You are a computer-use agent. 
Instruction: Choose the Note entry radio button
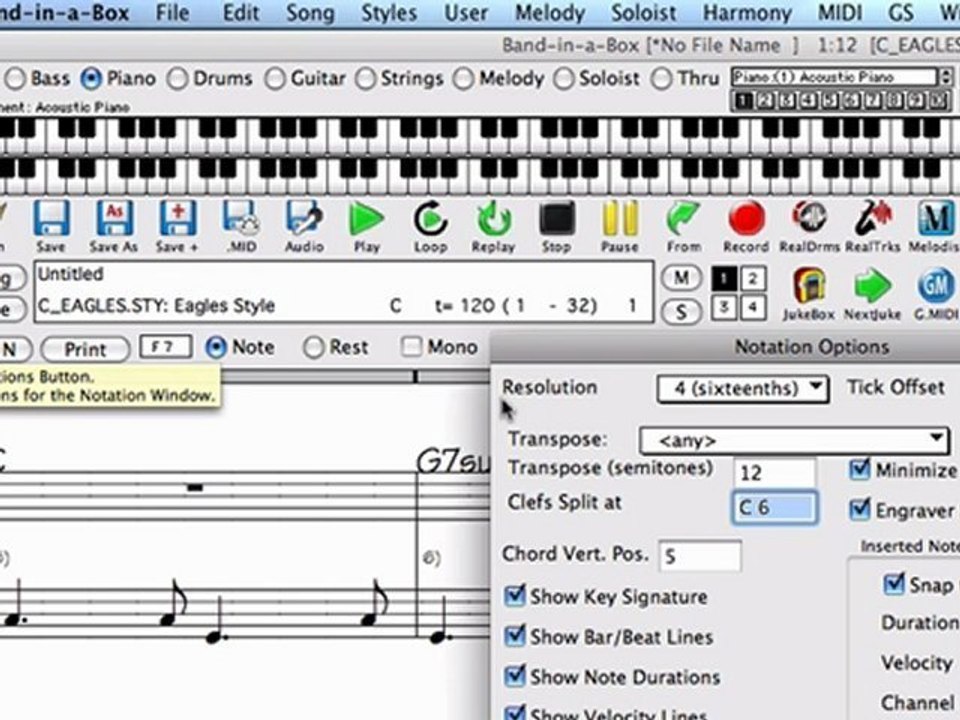(216, 348)
